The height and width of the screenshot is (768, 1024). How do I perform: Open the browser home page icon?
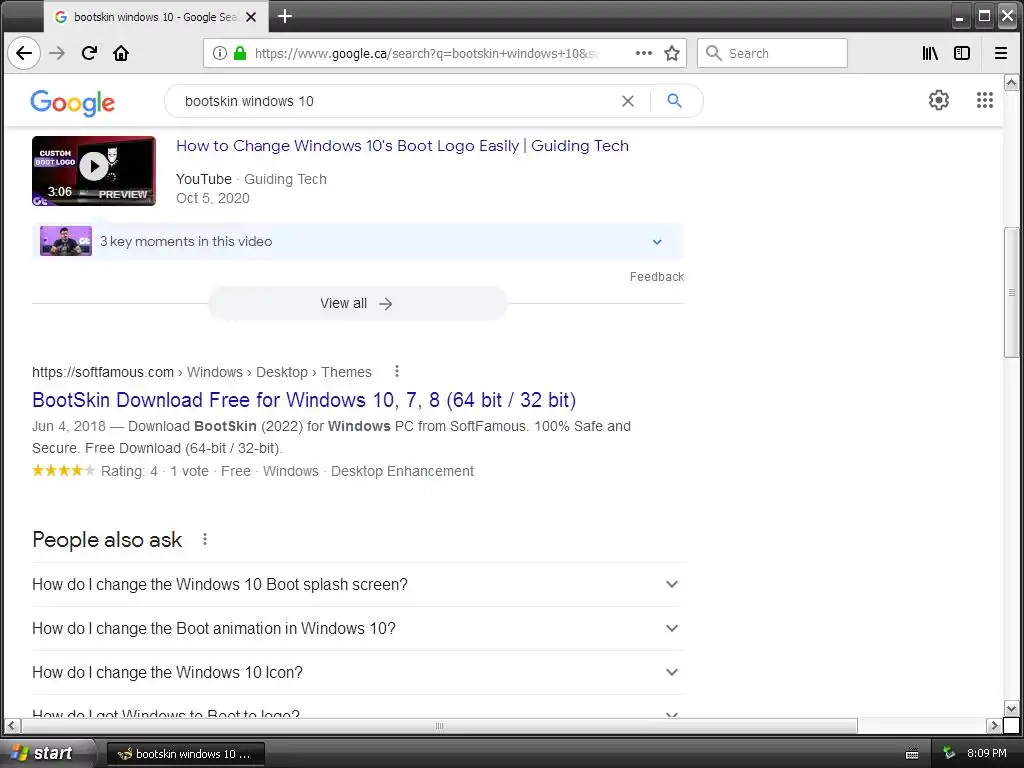click(121, 54)
